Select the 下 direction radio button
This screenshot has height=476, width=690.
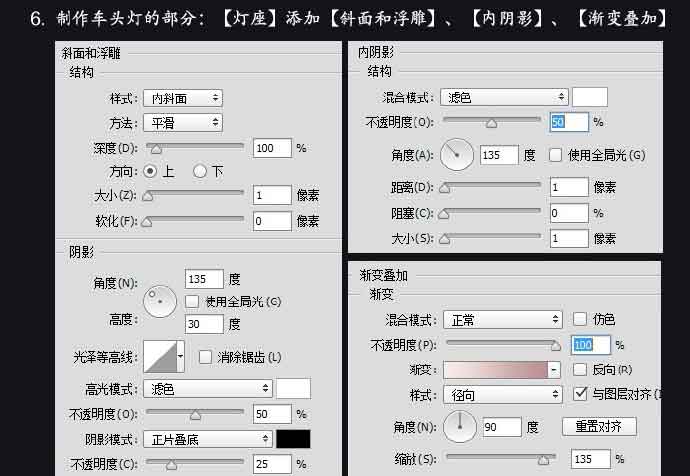click(200, 171)
